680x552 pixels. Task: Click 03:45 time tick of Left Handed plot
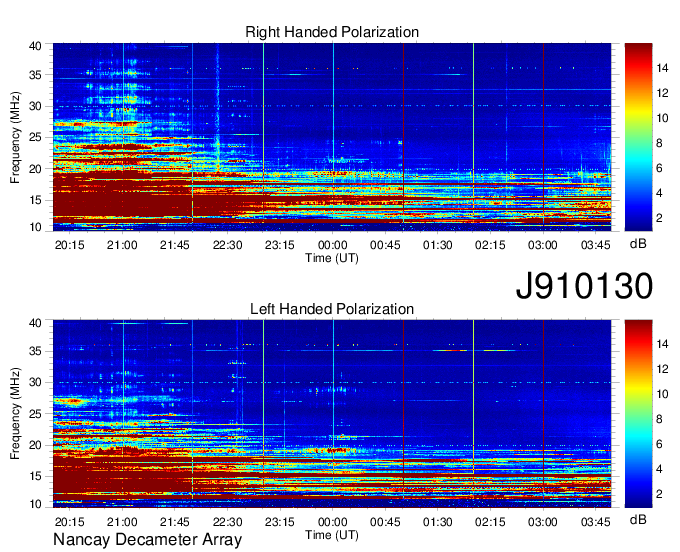coord(595,522)
